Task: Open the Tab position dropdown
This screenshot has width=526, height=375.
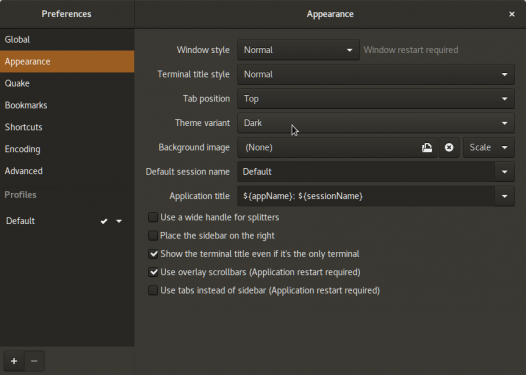Action: point(376,99)
